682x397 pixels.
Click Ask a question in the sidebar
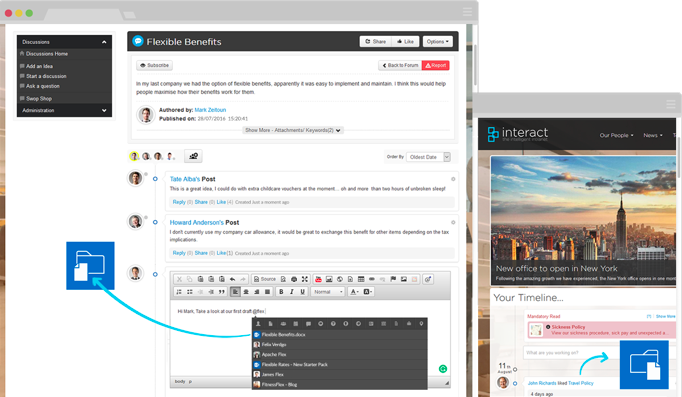[43, 86]
